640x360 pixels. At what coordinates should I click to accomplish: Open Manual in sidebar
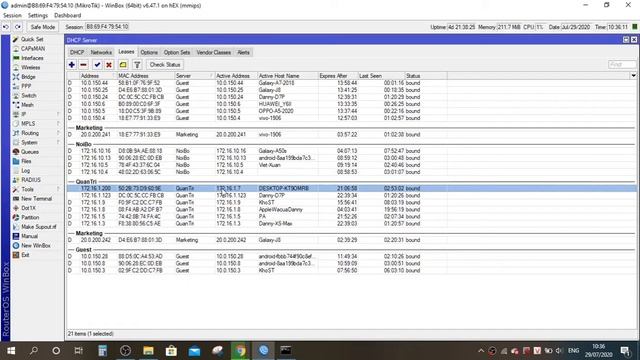point(29,236)
